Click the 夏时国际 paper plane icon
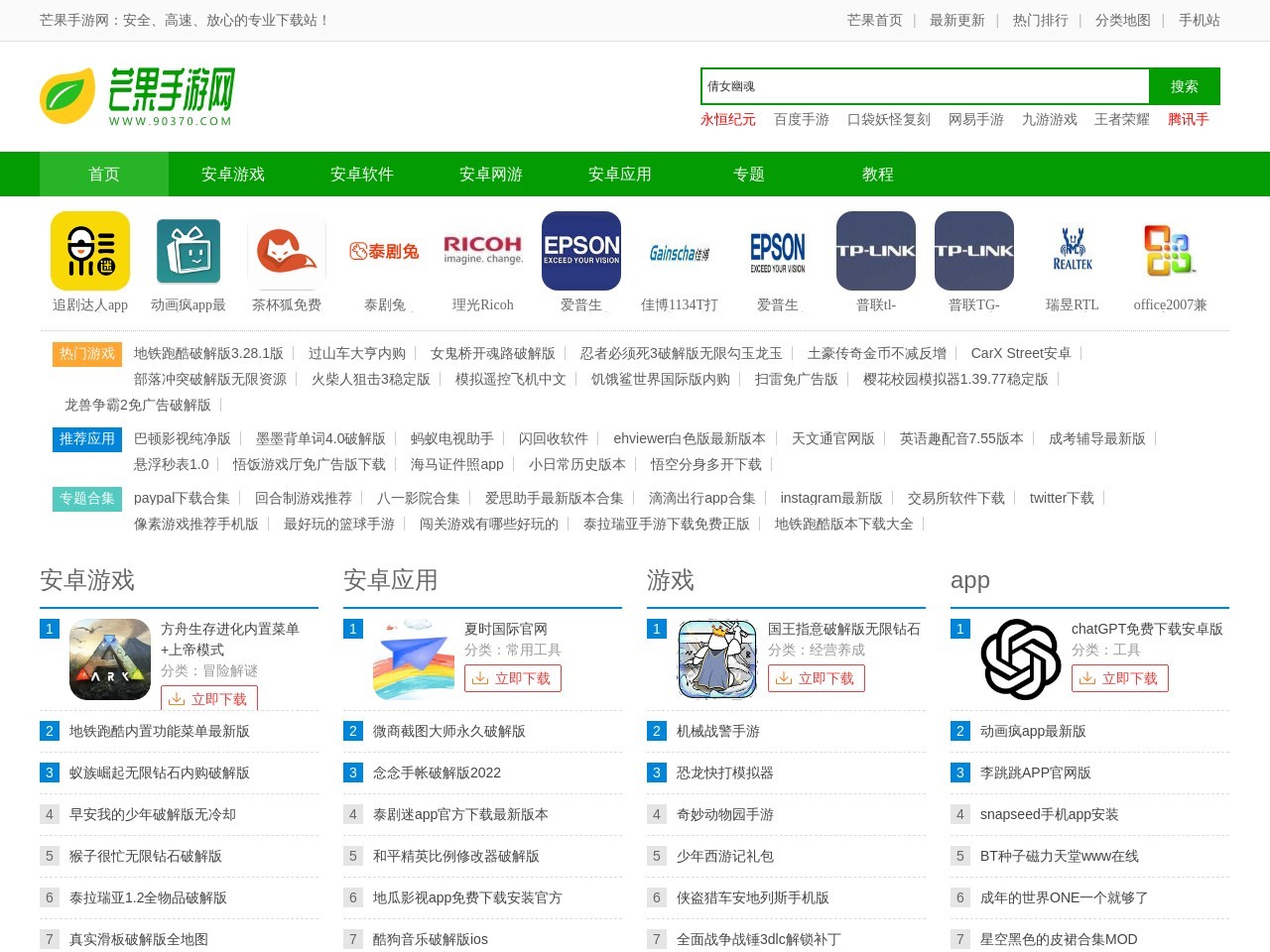The height and width of the screenshot is (952, 1270). [x=414, y=659]
